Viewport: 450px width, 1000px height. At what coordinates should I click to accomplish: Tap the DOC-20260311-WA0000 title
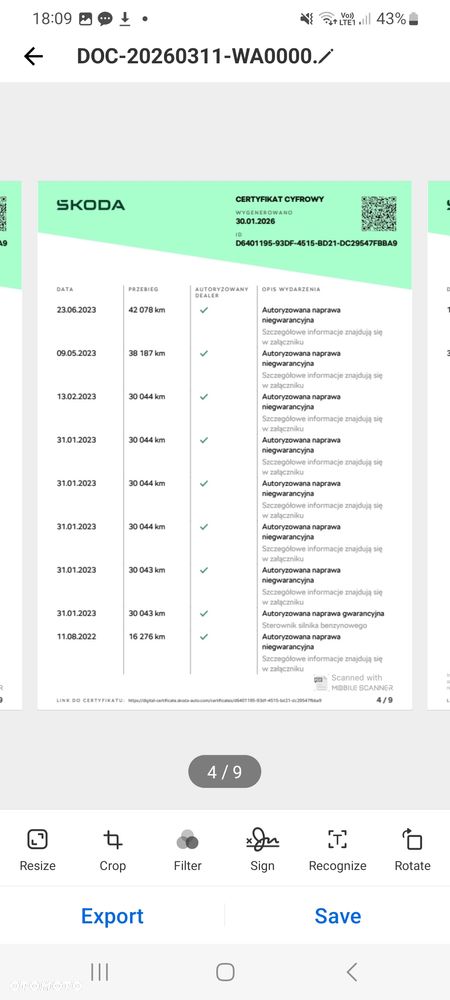pyautogui.click(x=196, y=56)
